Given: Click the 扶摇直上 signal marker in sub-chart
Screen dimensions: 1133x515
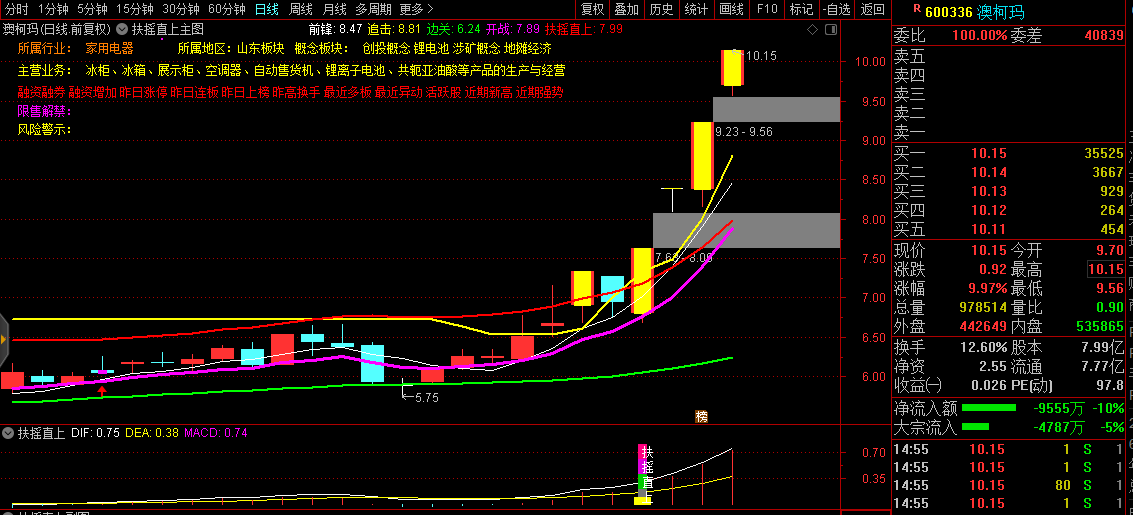Looking at the screenshot, I should tap(645, 472).
